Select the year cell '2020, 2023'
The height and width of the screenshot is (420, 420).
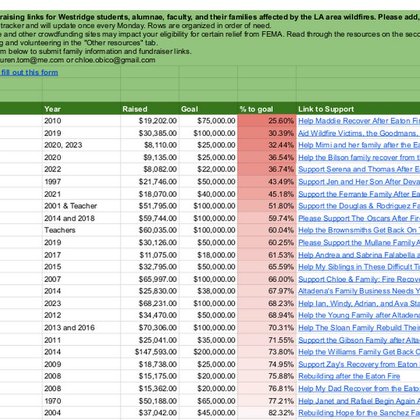81,145
